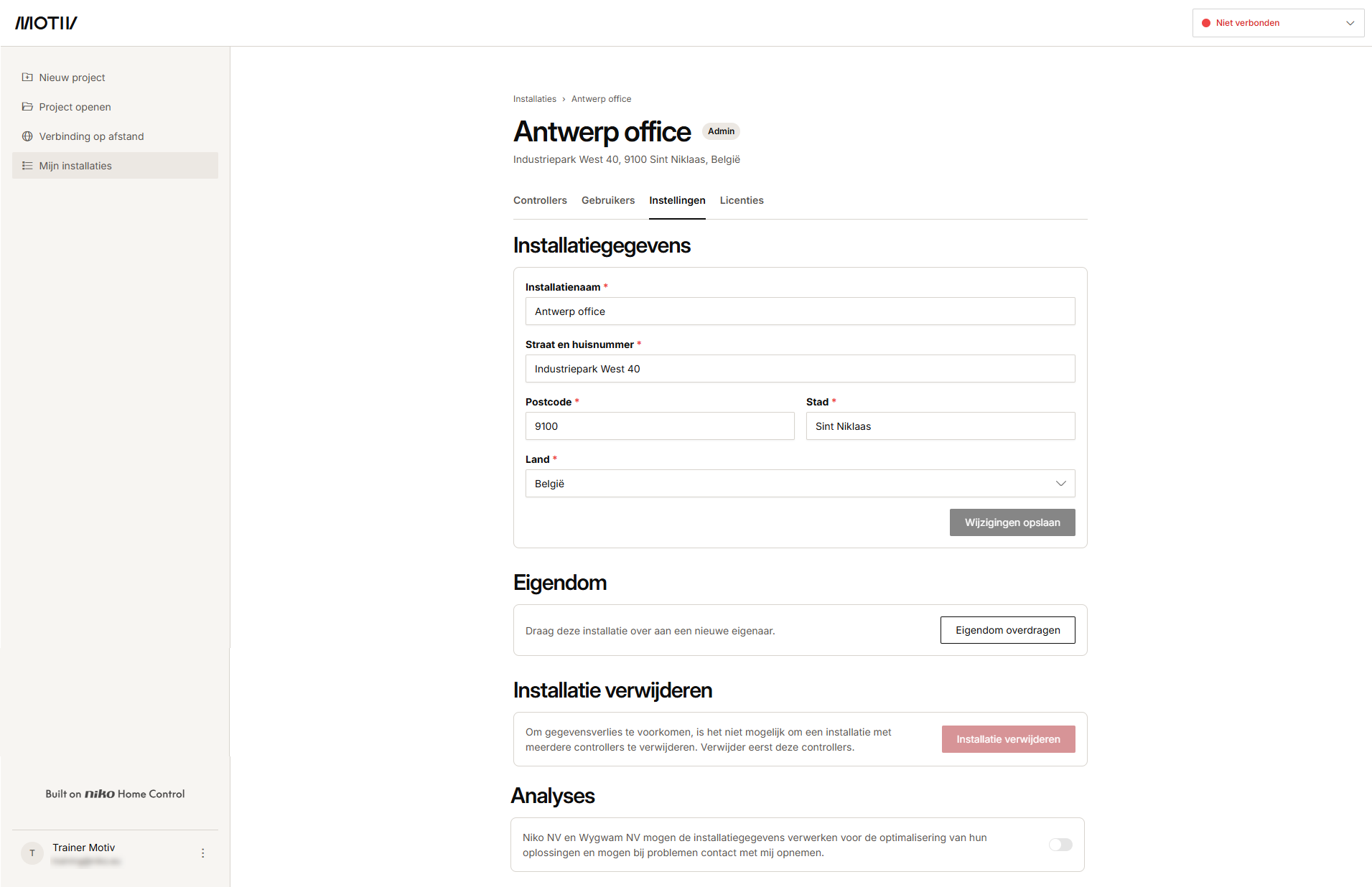Viewport: 1372px width, 887px height.
Task: Enable the Analyses data processing toggle
Action: [x=1060, y=845]
